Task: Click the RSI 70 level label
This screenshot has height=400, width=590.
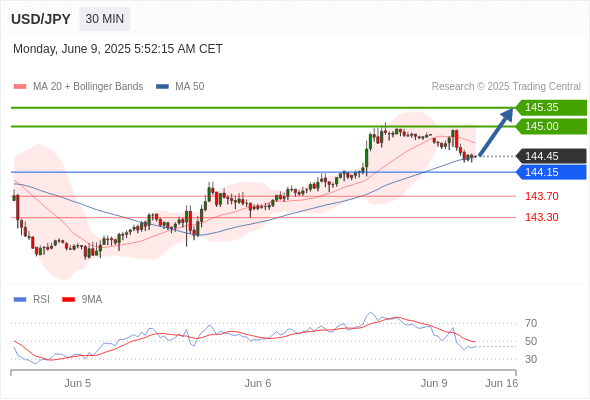Action: click(x=531, y=323)
